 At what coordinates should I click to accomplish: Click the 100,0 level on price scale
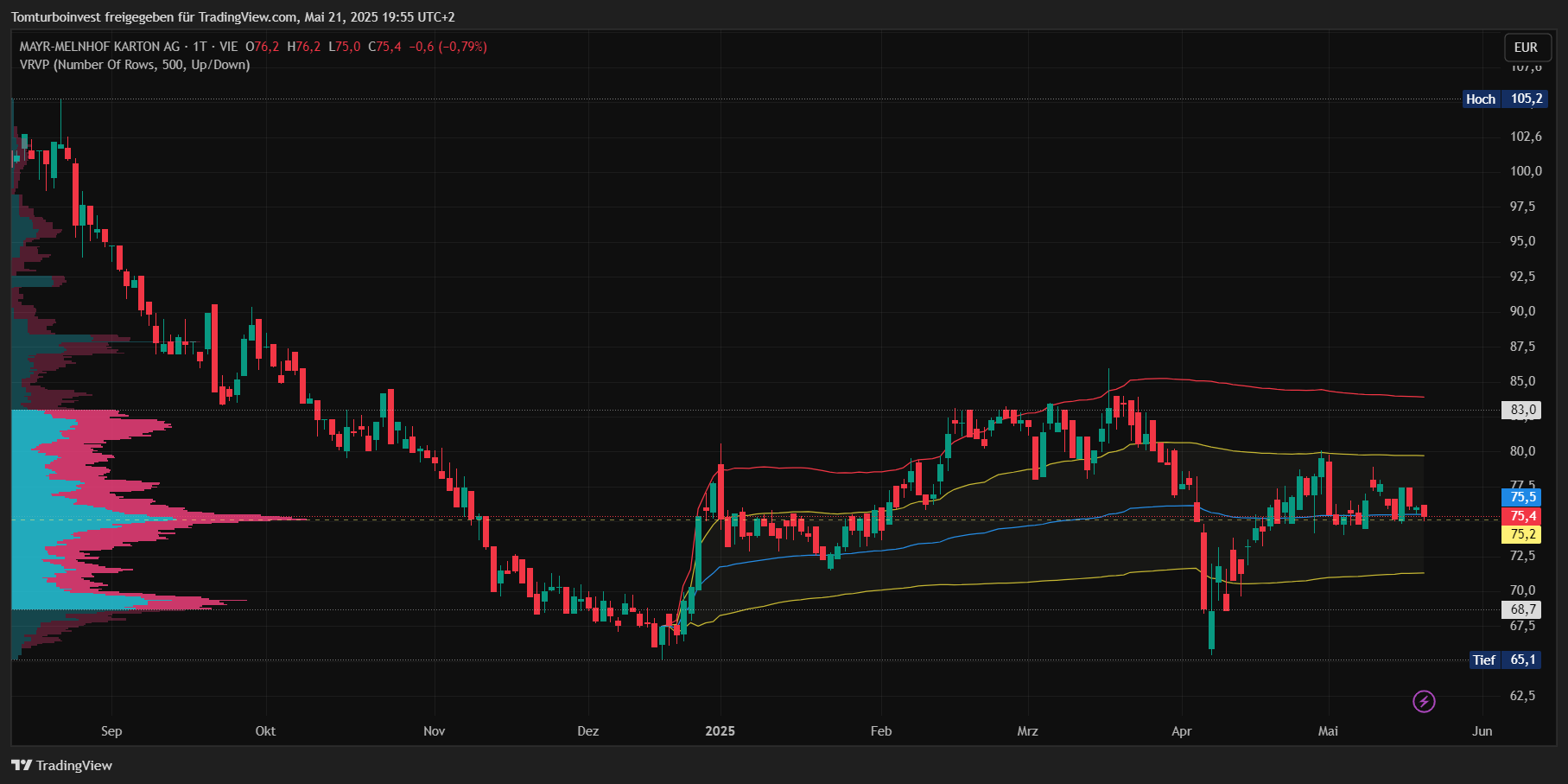1526,171
